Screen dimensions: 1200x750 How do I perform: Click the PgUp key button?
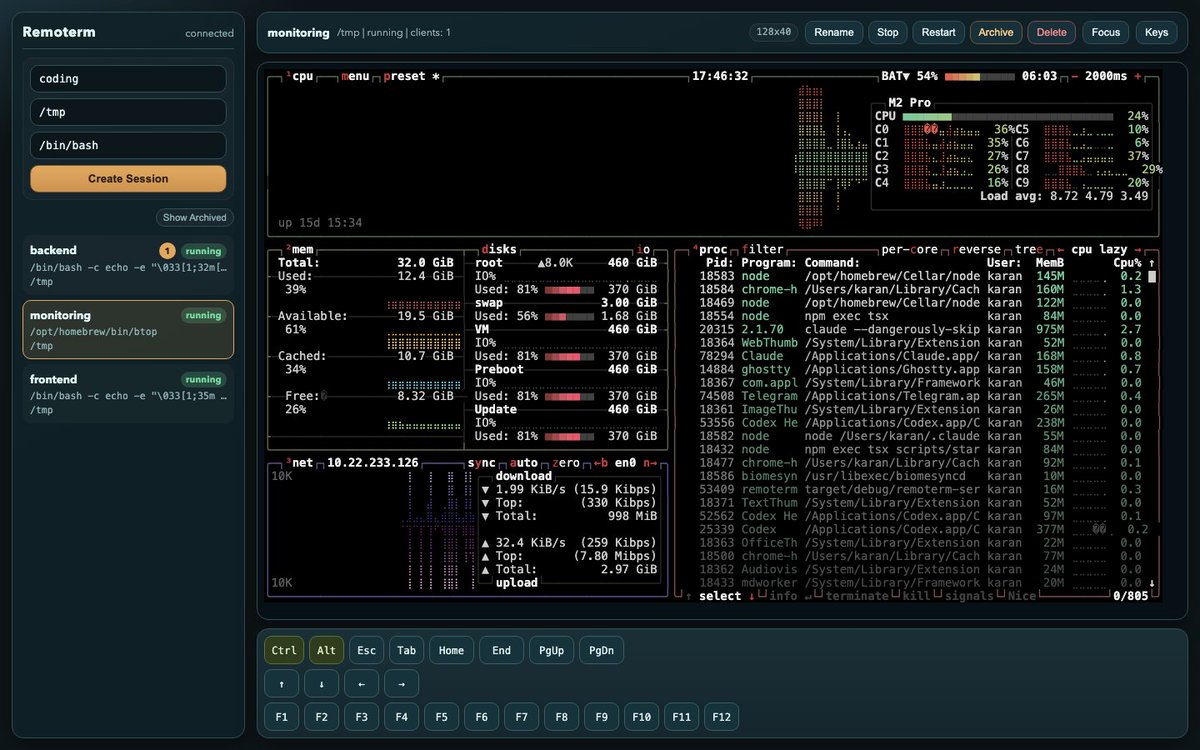tap(551, 650)
